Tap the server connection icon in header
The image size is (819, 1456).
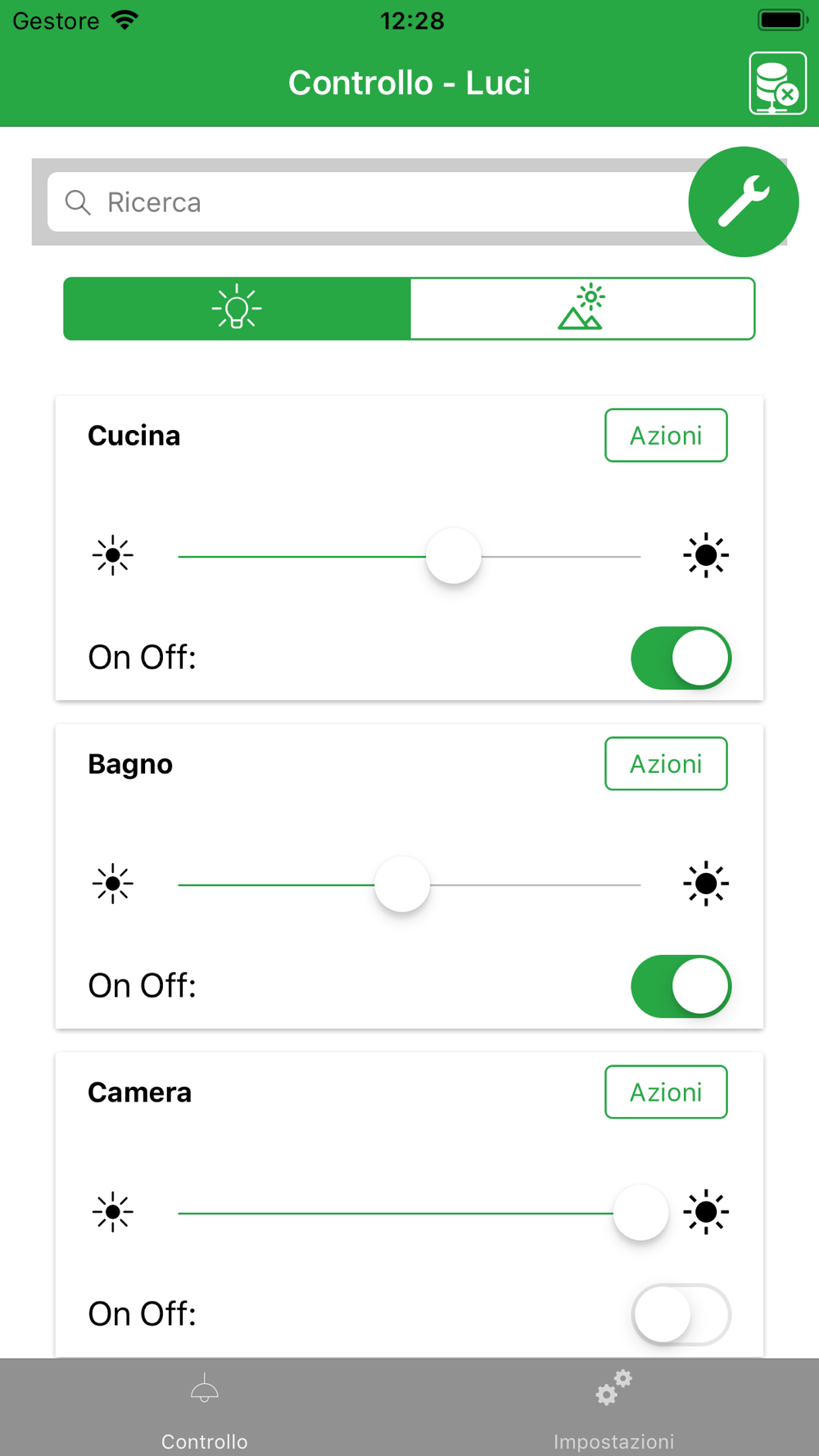(777, 83)
